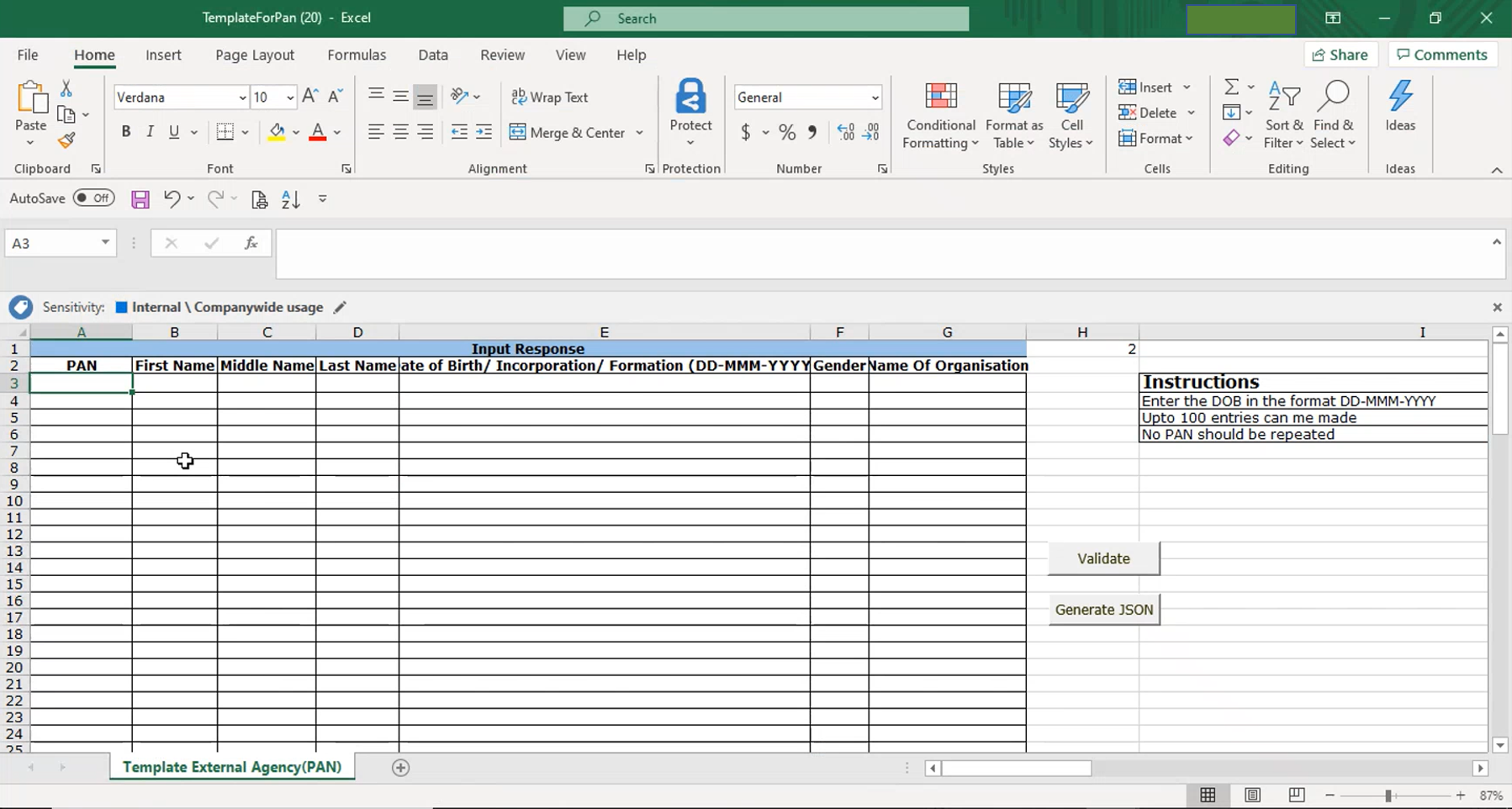Click the Generate JSON button
The width and height of the screenshot is (1512, 809).
pos(1103,610)
